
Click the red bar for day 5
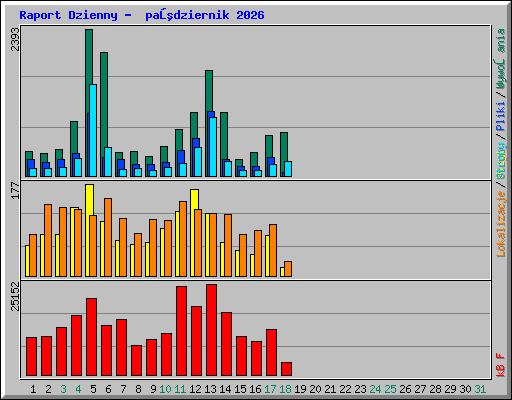coord(91,337)
